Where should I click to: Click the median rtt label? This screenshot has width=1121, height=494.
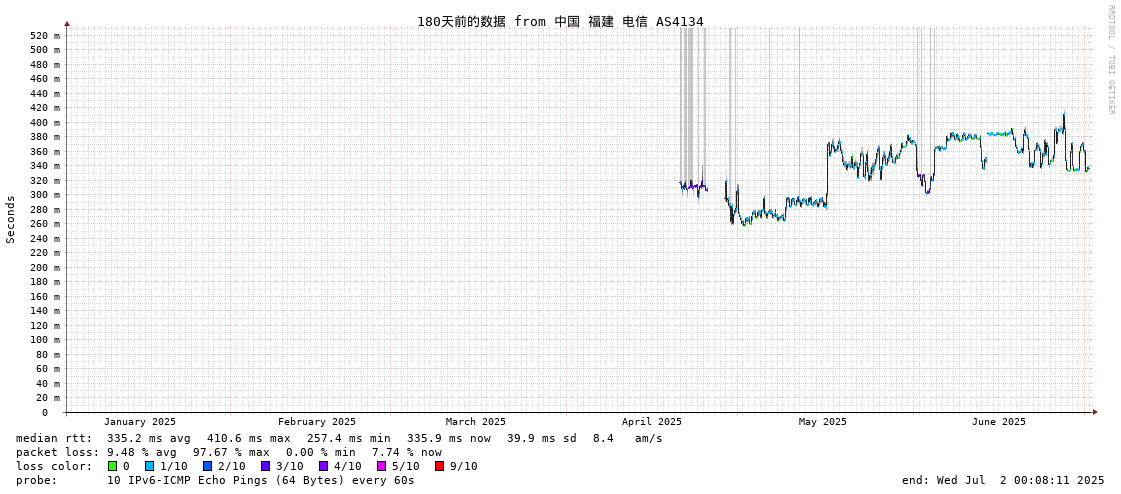(x=54, y=438)
